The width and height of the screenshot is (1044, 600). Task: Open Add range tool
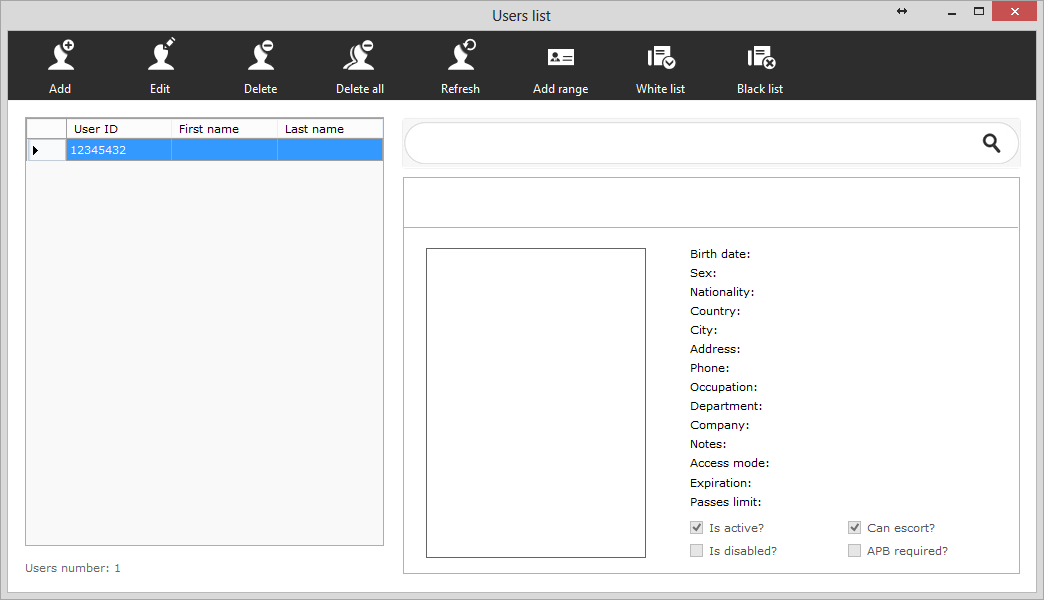(x=560, y=58)
